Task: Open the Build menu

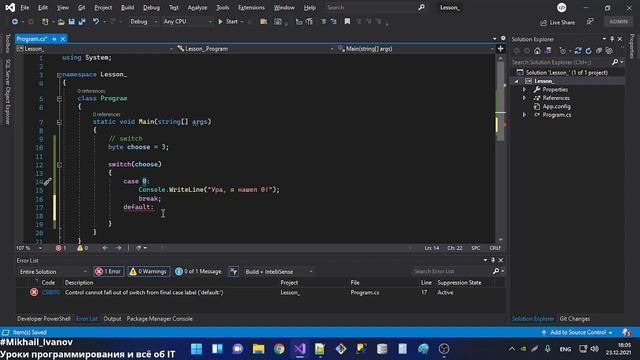Action: [x=127, y=7]
